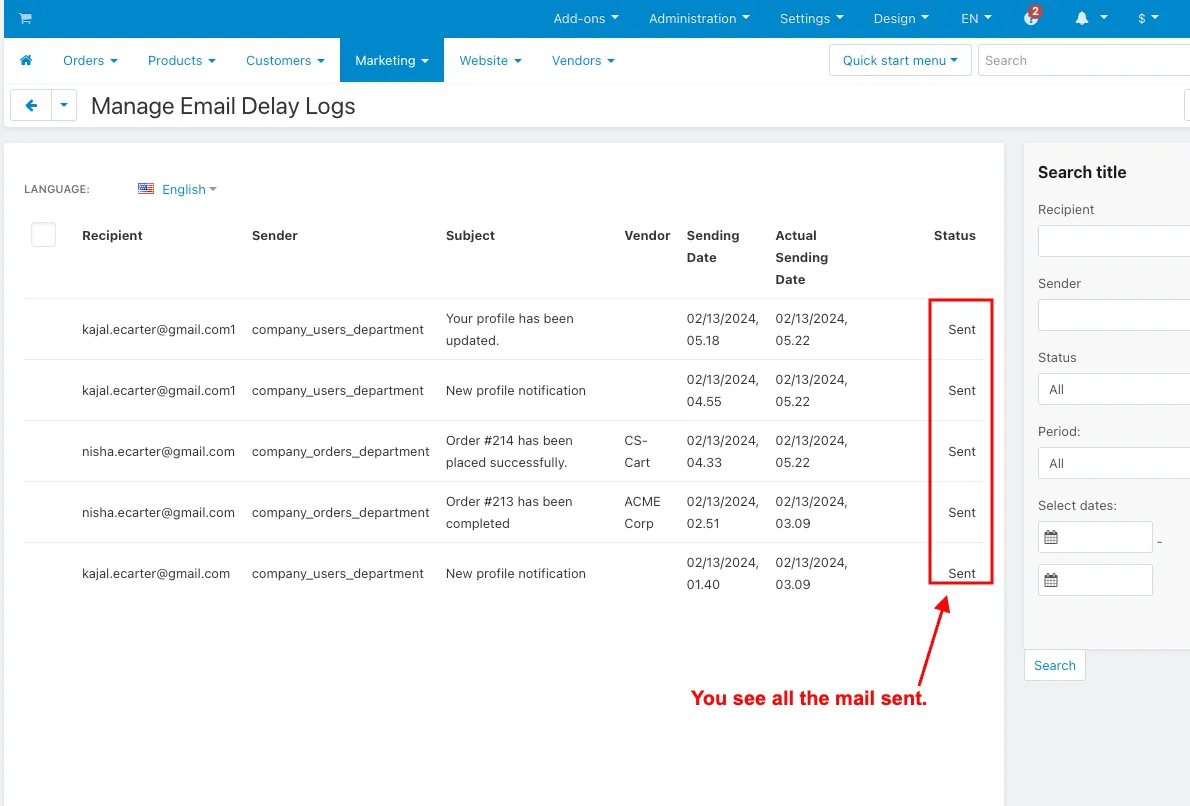Click the back arrow button

31,105
